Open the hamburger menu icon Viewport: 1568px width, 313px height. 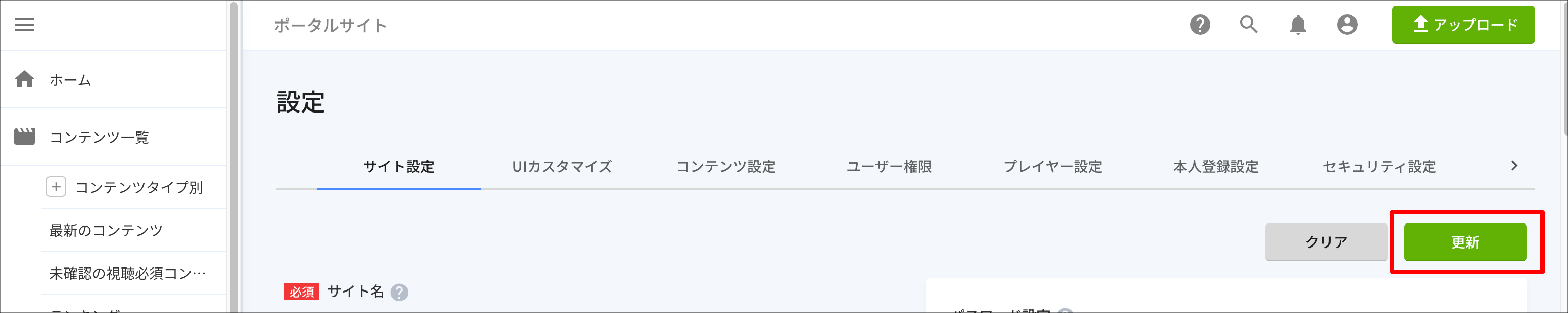[25, 25]
